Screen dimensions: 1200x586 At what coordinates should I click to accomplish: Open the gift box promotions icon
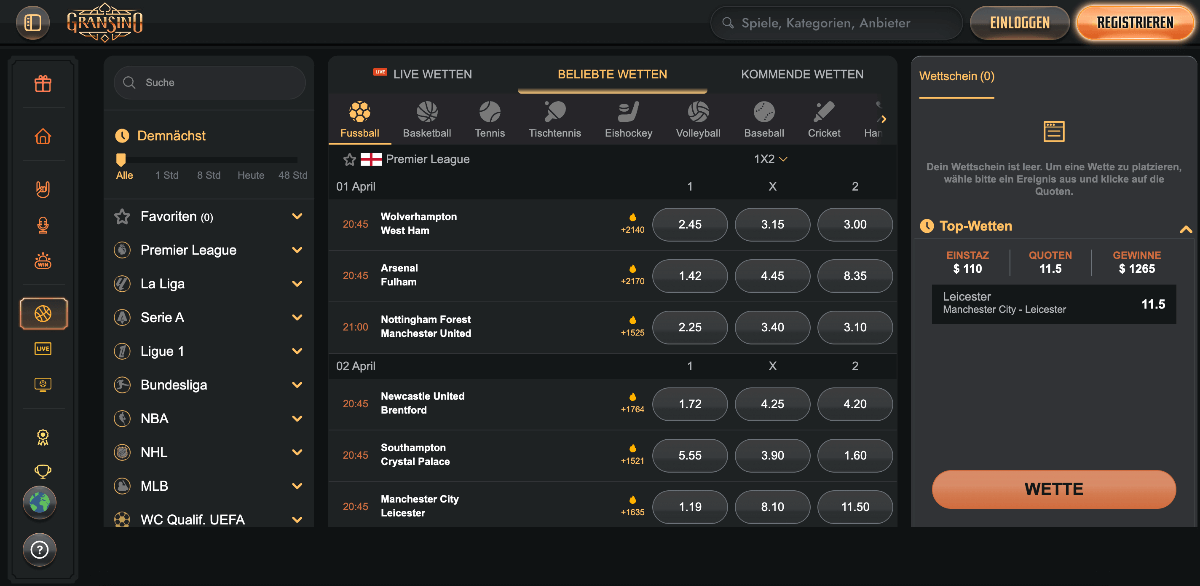pyautogui.click(x=43, y=84)
